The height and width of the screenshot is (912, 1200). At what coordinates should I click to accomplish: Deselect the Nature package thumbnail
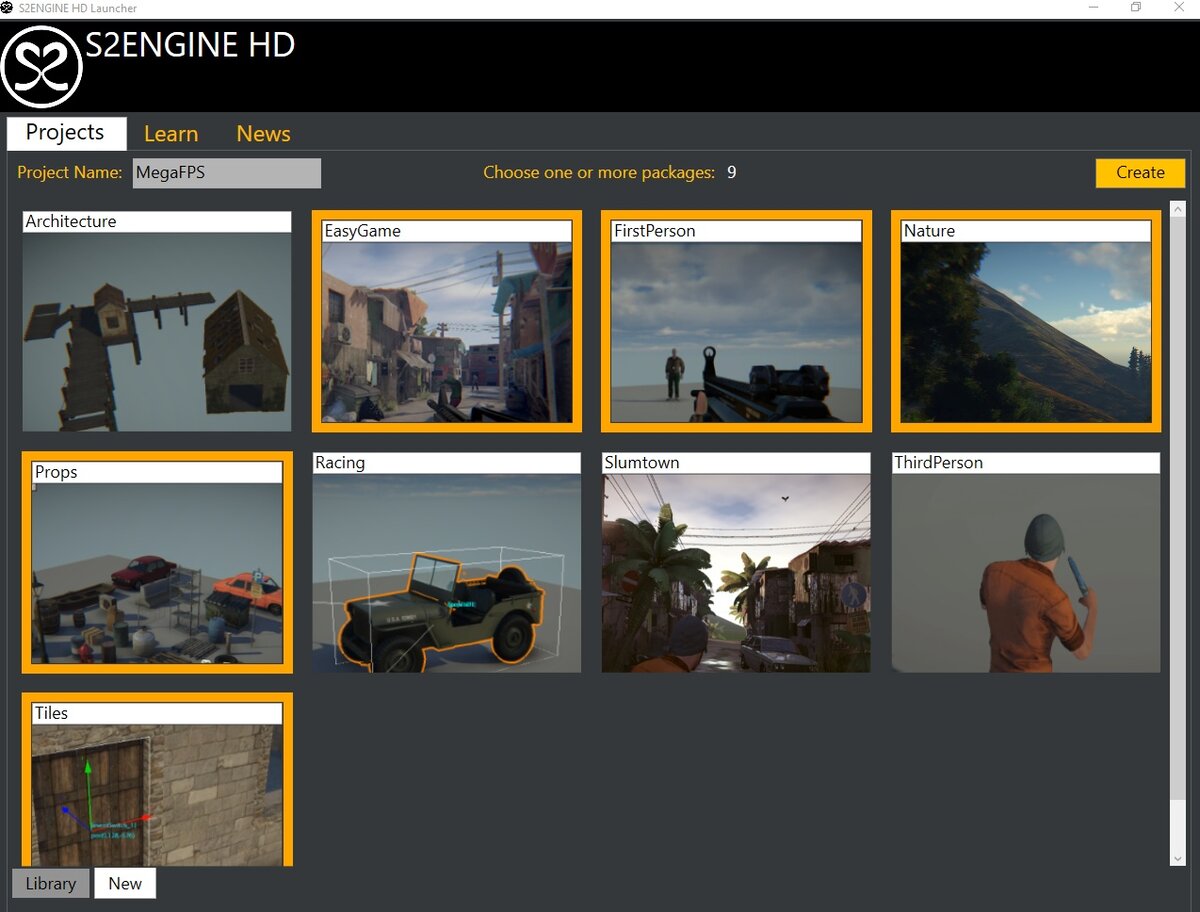(x=1026, y=321)
